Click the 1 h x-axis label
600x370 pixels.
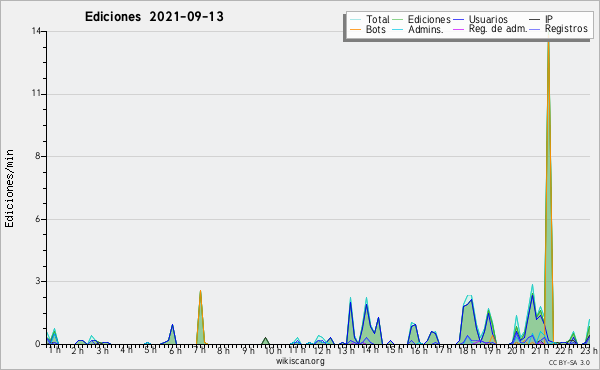55,350
